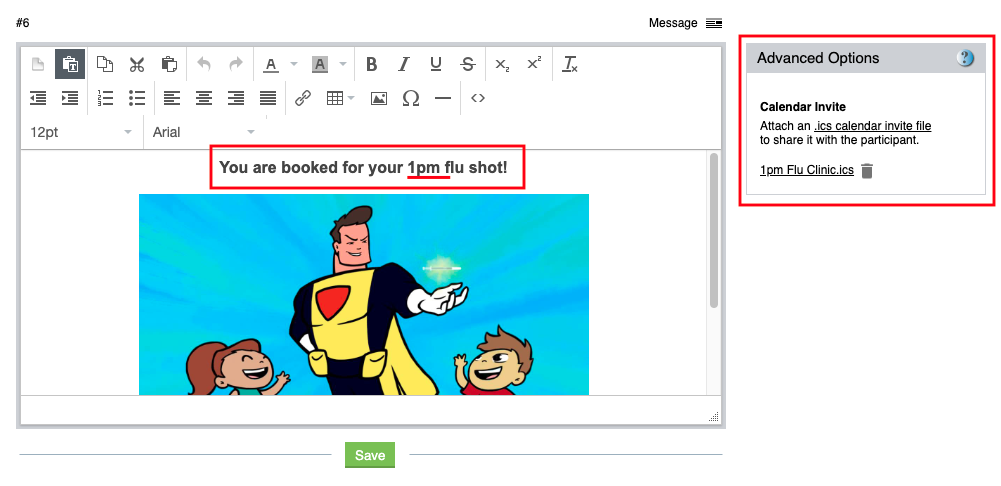The width and height of the screenshot is (1001, 486).
Task: Click the 'Advanced Options' panel header
Action: pyautogui.click(x=866, y=58)
